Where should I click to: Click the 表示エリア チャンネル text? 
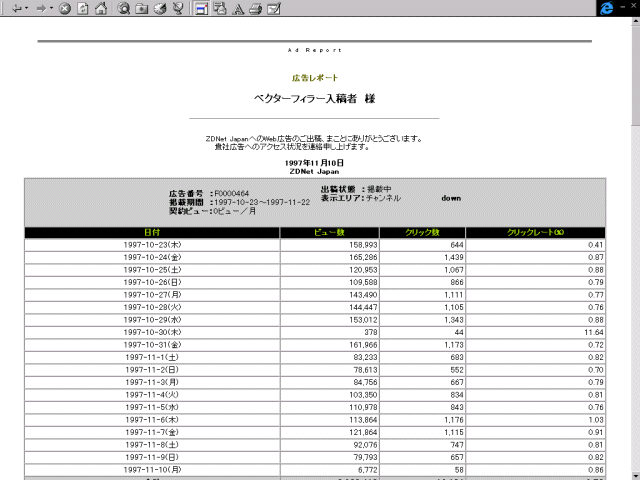[360, 198]
